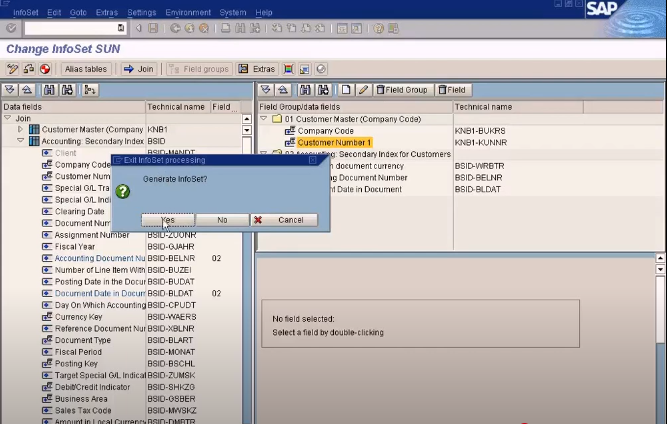
Task: Close the Exit InfoSet processing dialog
Action: point(313,160)
